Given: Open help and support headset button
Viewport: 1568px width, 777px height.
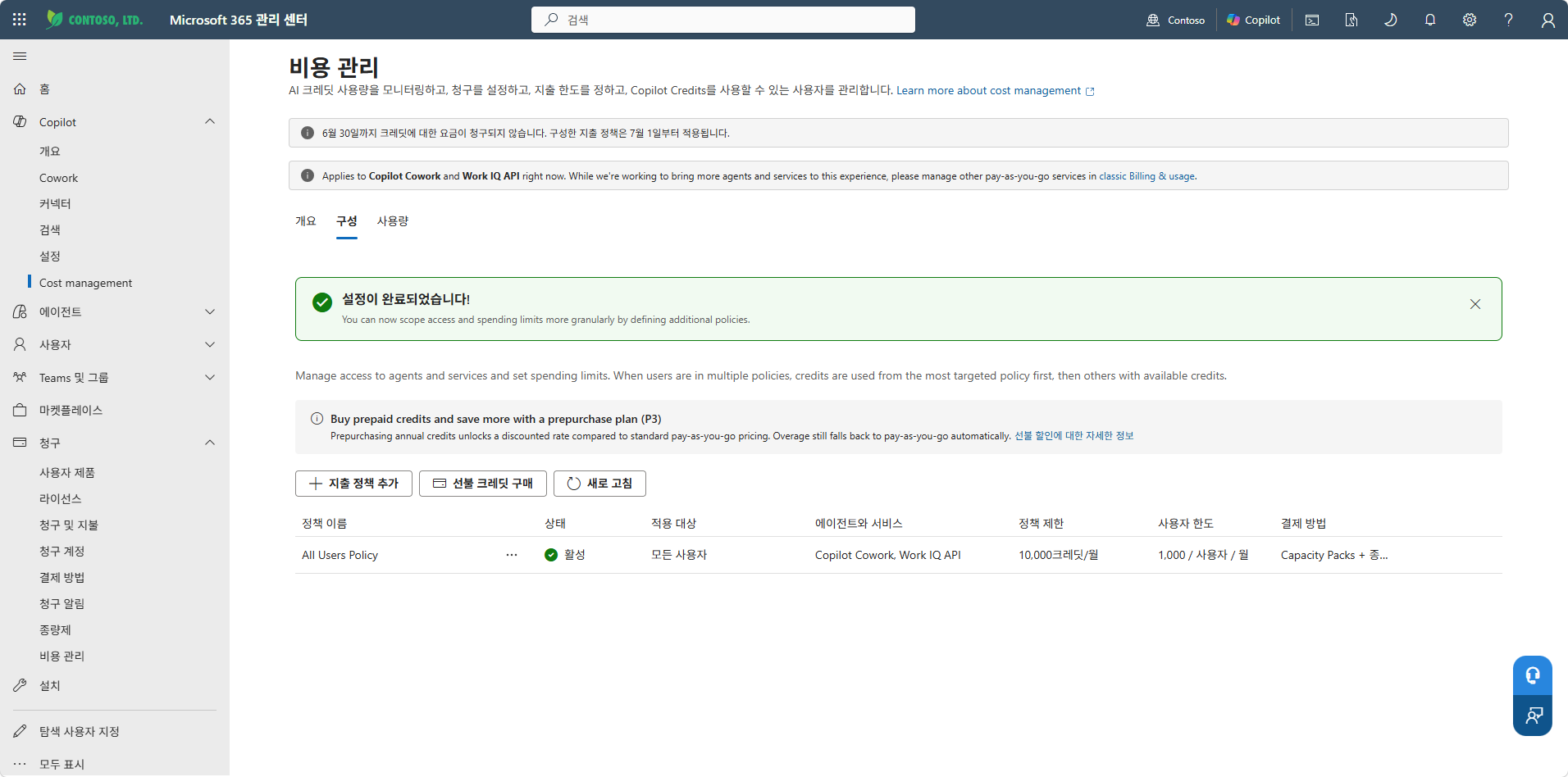Looking at the screenshot, I should (x=1533, y=675).
